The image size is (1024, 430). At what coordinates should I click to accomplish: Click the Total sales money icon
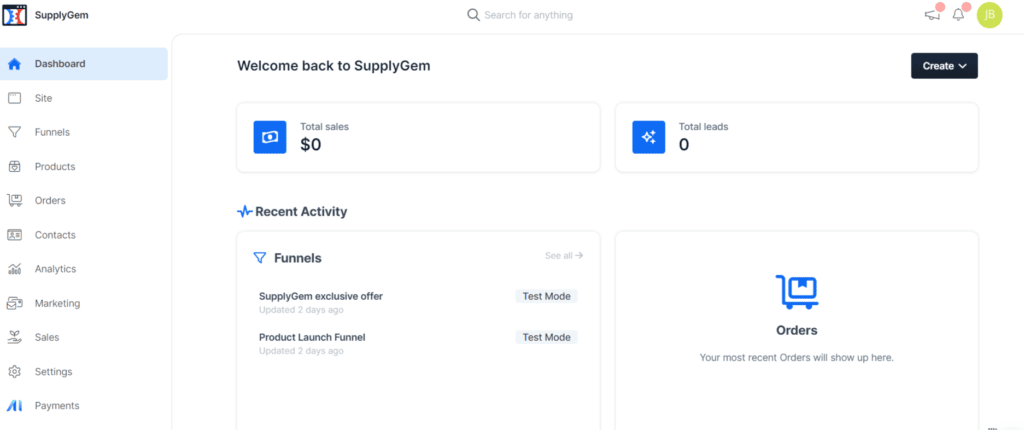coord(270,137)
